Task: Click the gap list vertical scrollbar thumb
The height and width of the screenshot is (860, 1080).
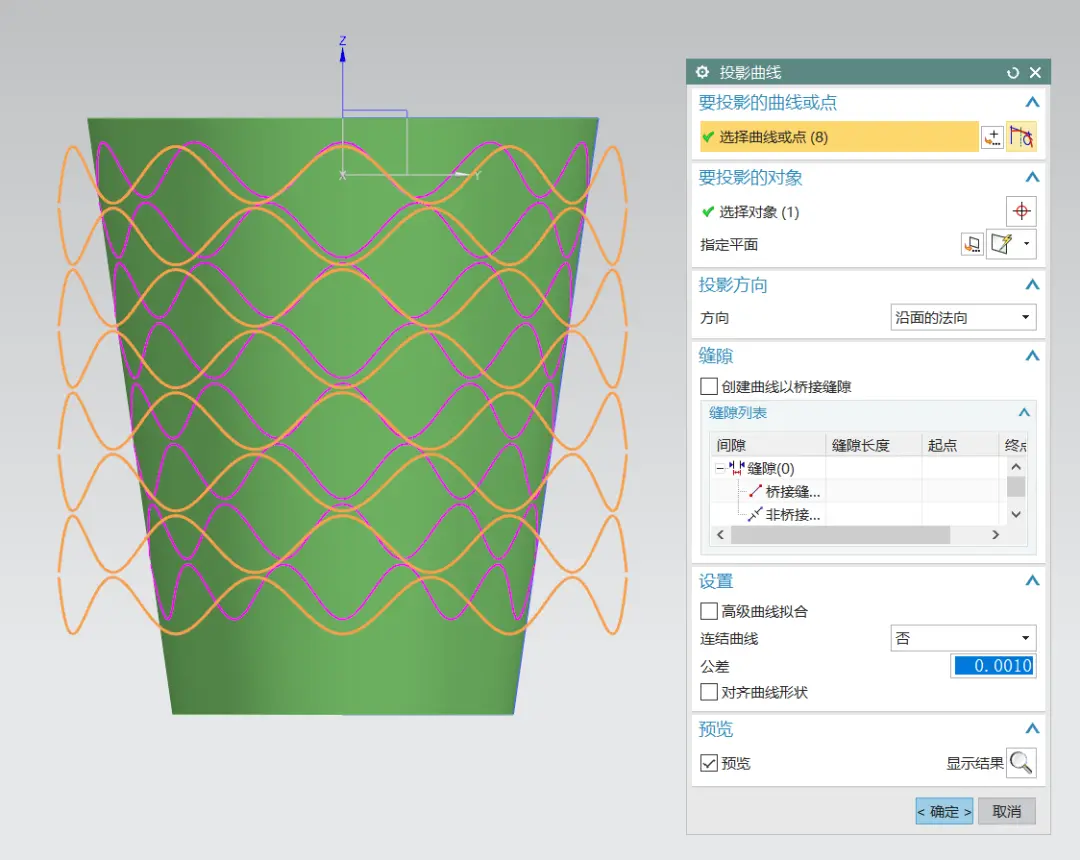Action: tap(1015, 486)
